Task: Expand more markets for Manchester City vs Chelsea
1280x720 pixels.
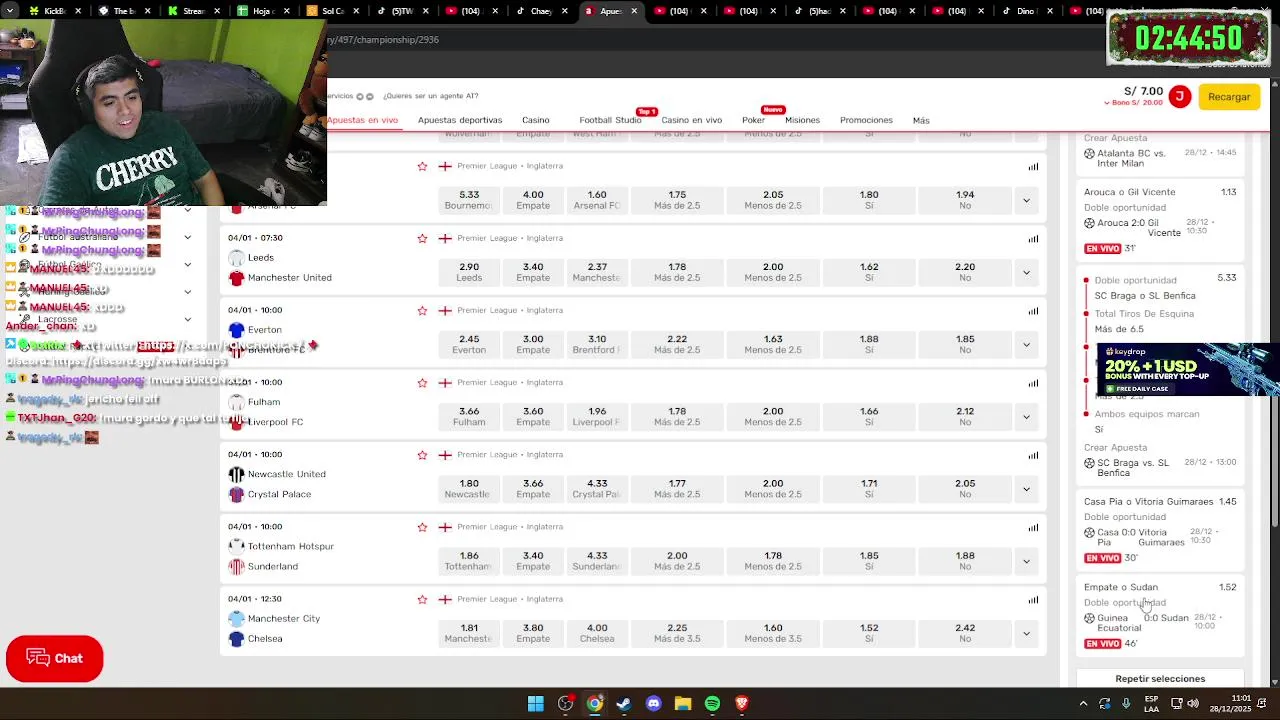Action: pos(1026,633)
